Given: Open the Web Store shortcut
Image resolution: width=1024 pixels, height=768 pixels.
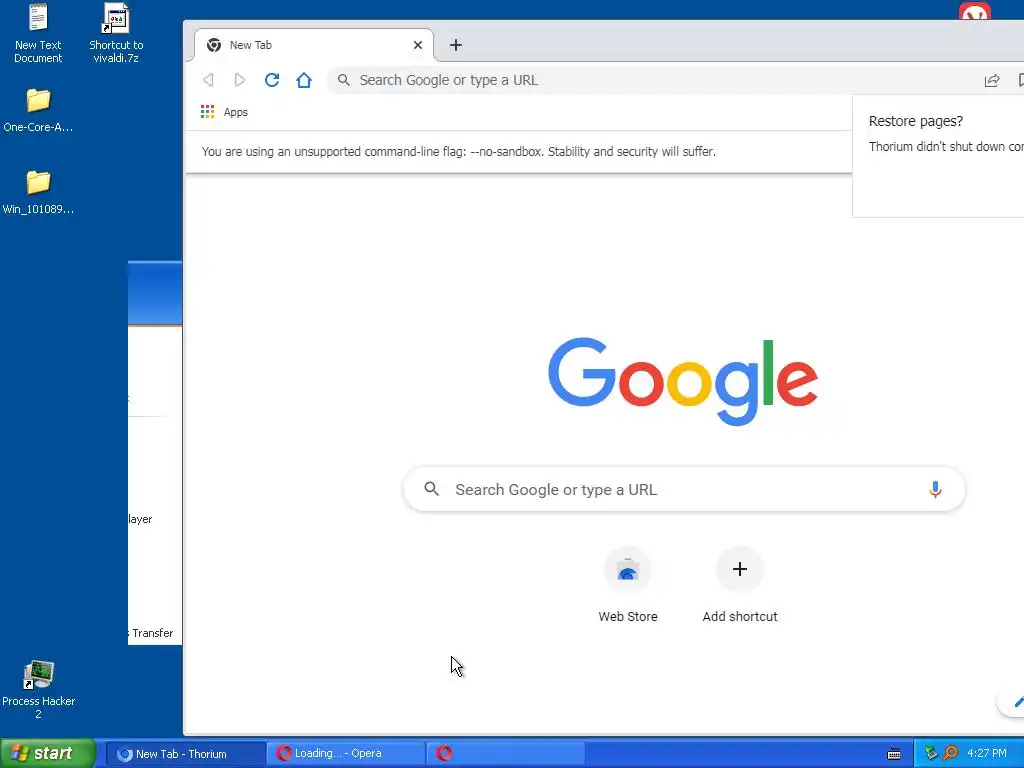Looking at the screenshot, I should (628, 586).
